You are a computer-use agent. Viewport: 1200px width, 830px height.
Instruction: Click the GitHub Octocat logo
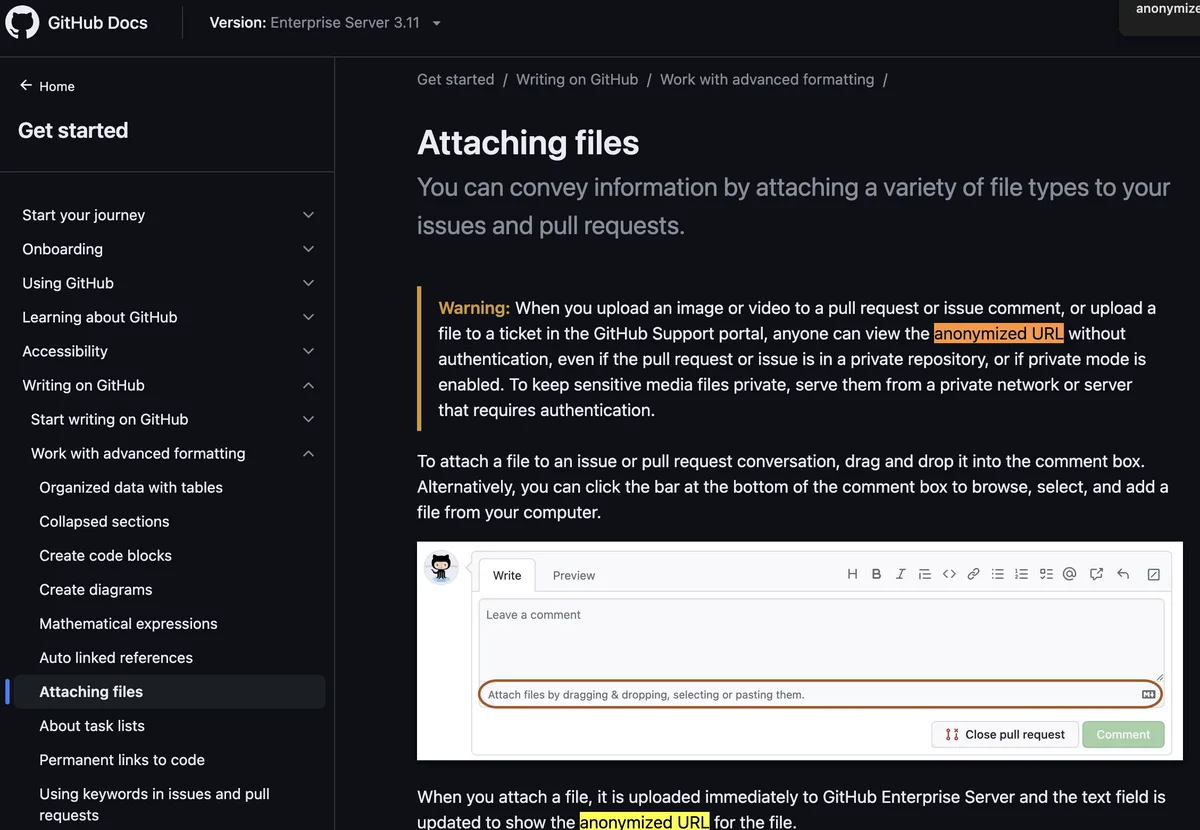[22, 22]
